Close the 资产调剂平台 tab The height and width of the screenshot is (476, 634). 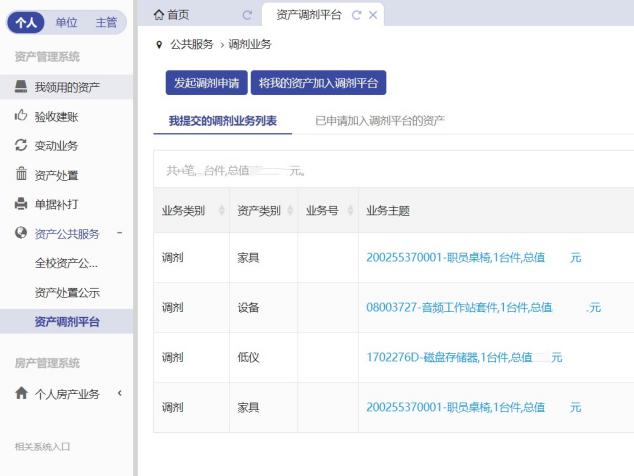coord(373,15)
